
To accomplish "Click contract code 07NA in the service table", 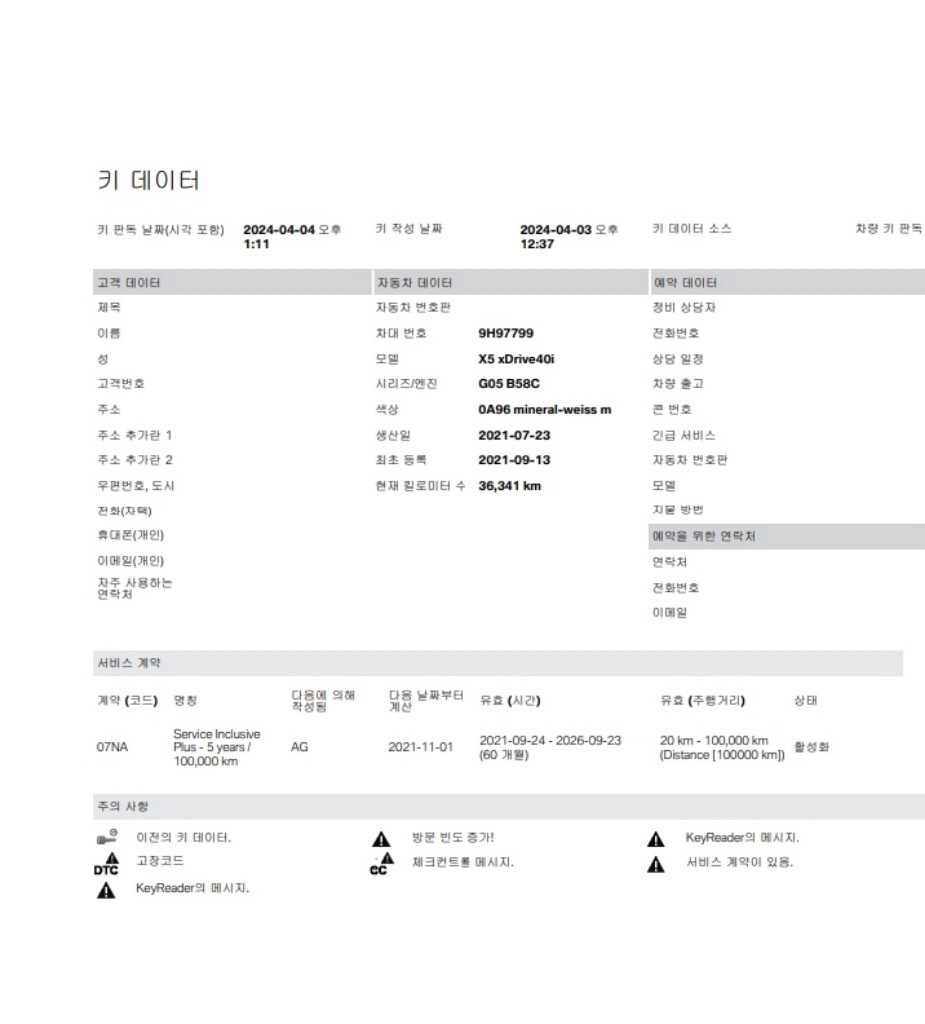I will coord(112,746).
